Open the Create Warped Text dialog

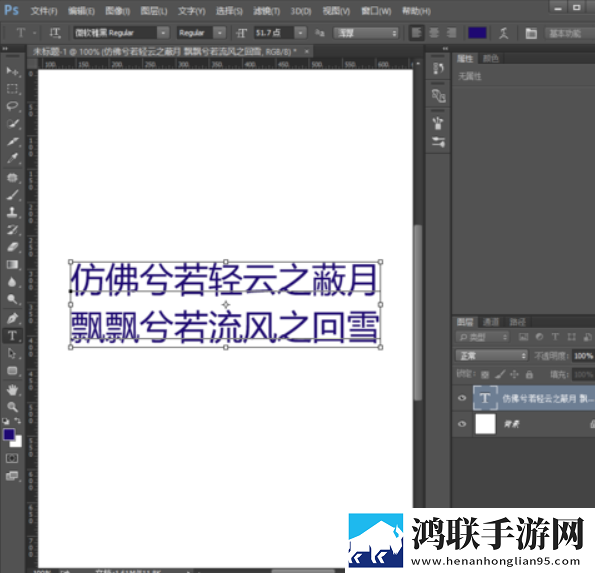(x=504, y=33)
